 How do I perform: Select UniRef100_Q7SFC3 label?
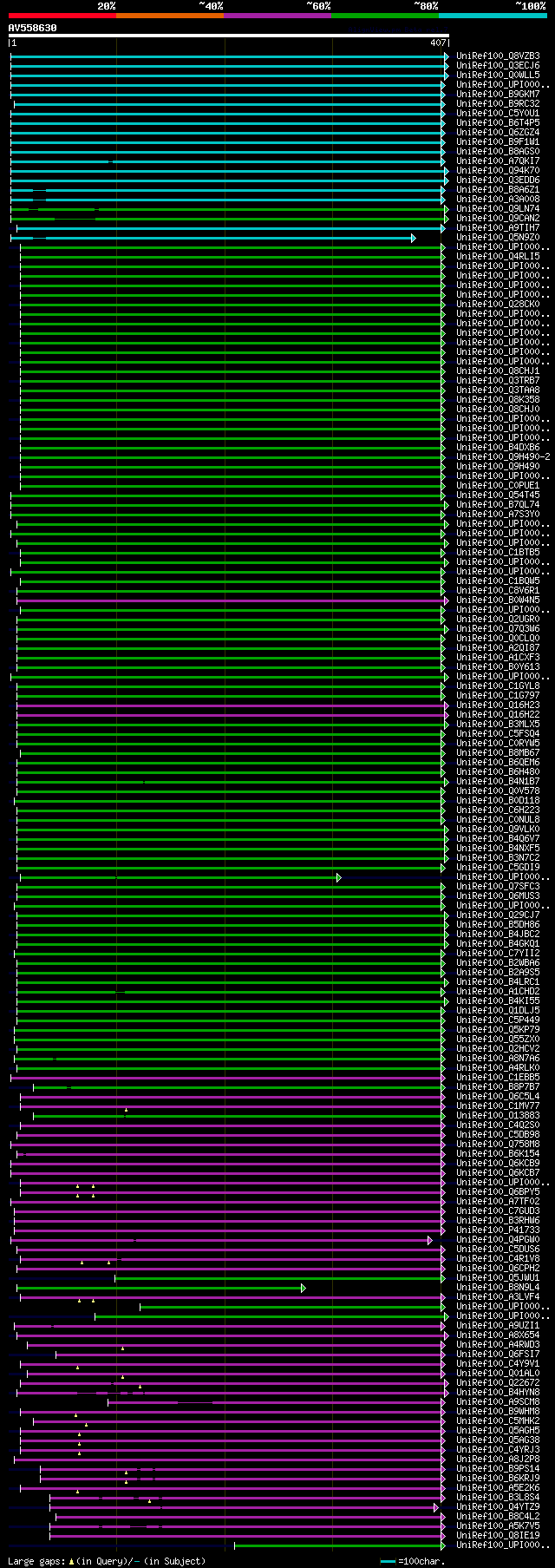click(498, 887)
